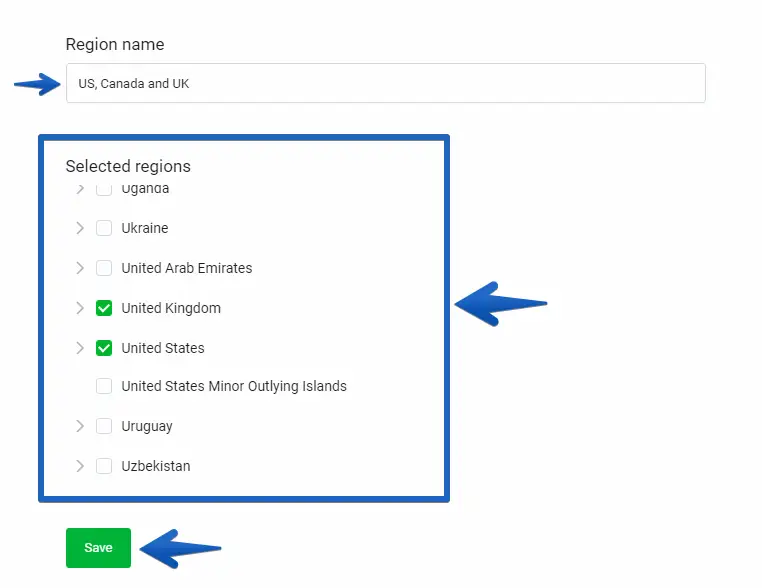Tick United States Minor Outlying Islands checkbox
Image resolution: width=762 pixels, height=588 pixels.
[104, 386]
